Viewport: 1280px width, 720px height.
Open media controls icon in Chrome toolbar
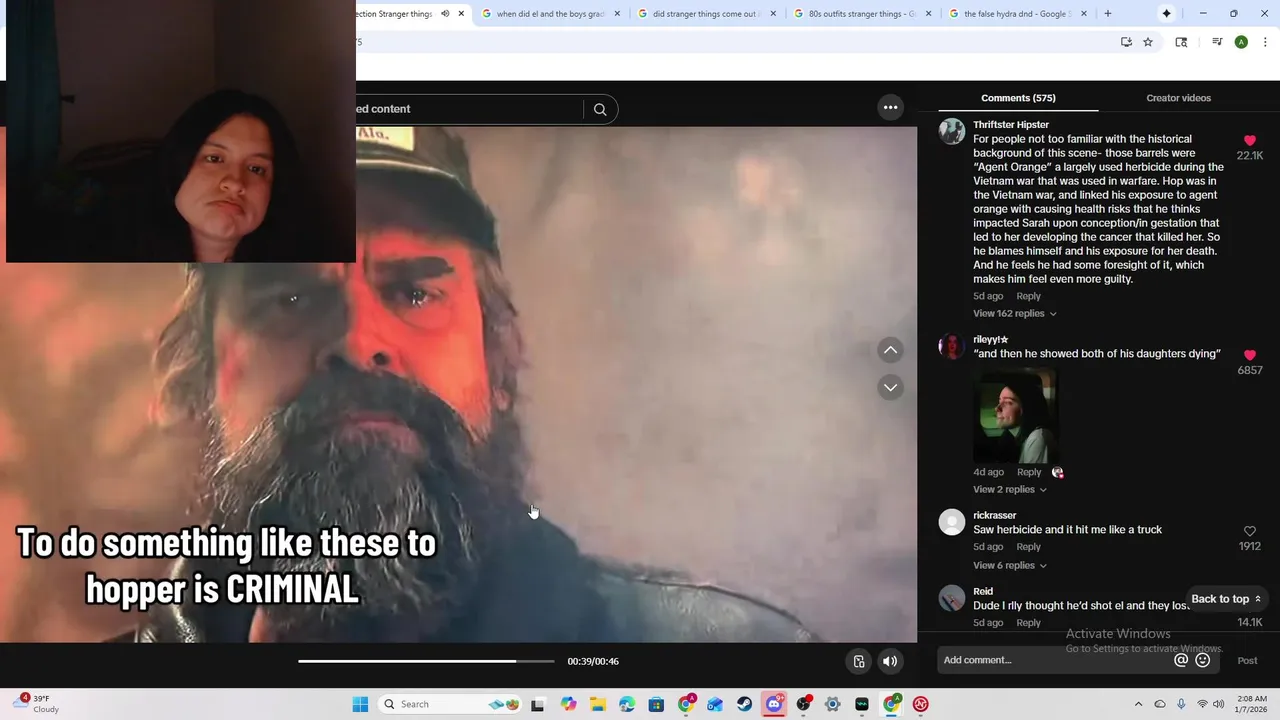tap(1217, 42)
